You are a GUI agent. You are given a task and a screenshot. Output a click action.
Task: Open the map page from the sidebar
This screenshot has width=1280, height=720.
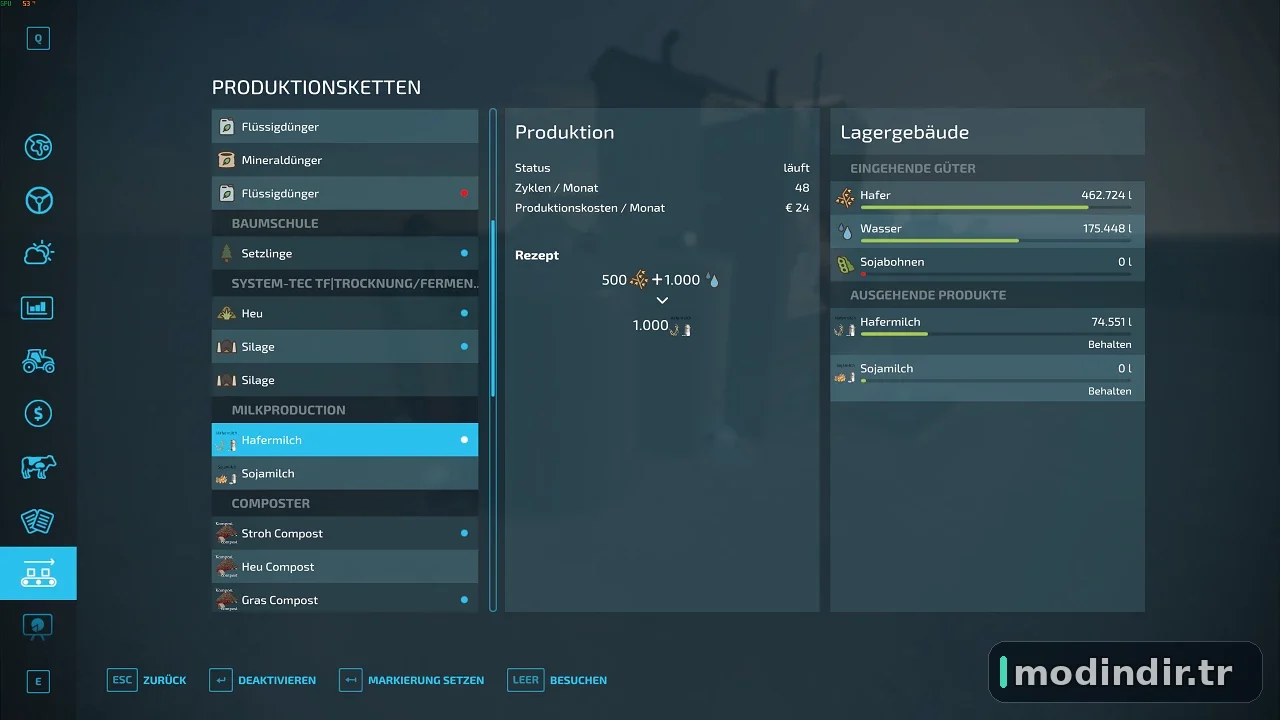pos(38,147)
